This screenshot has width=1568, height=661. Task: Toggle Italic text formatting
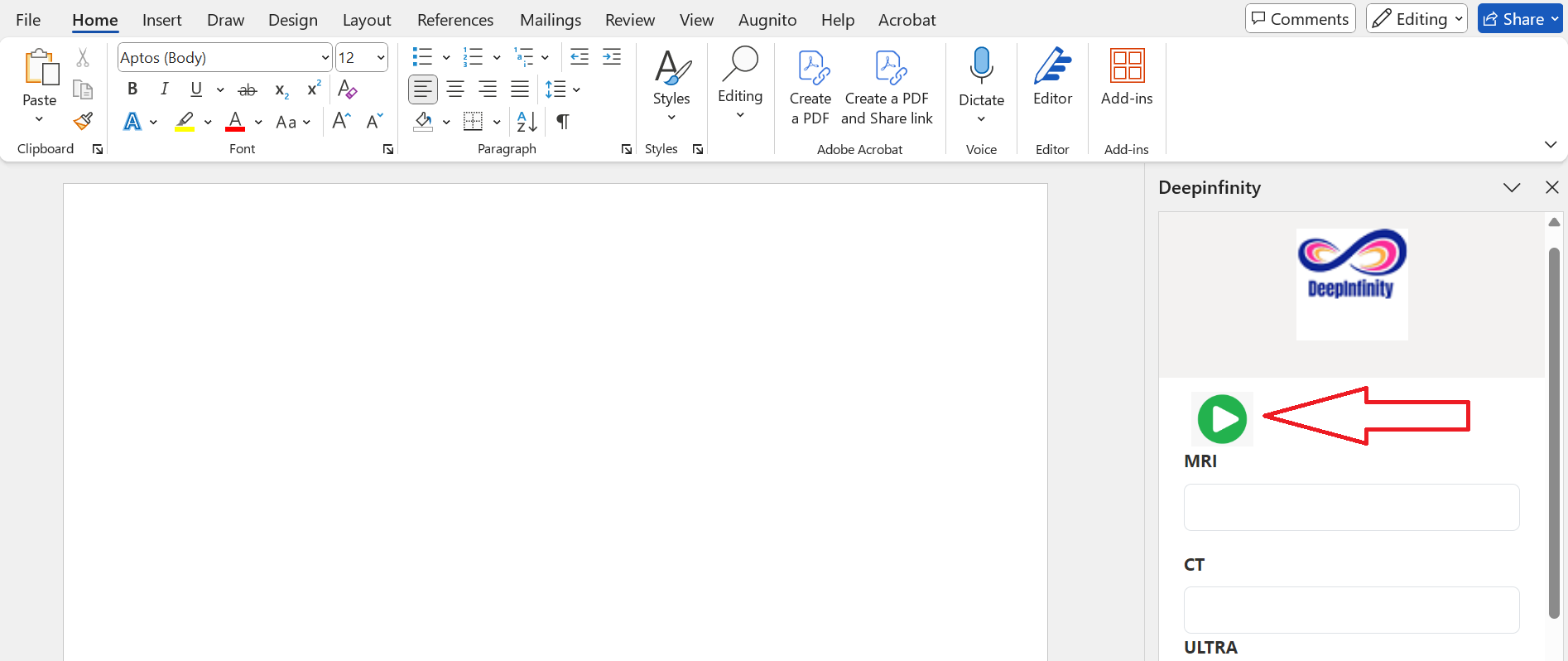click(x=164, y=89)
